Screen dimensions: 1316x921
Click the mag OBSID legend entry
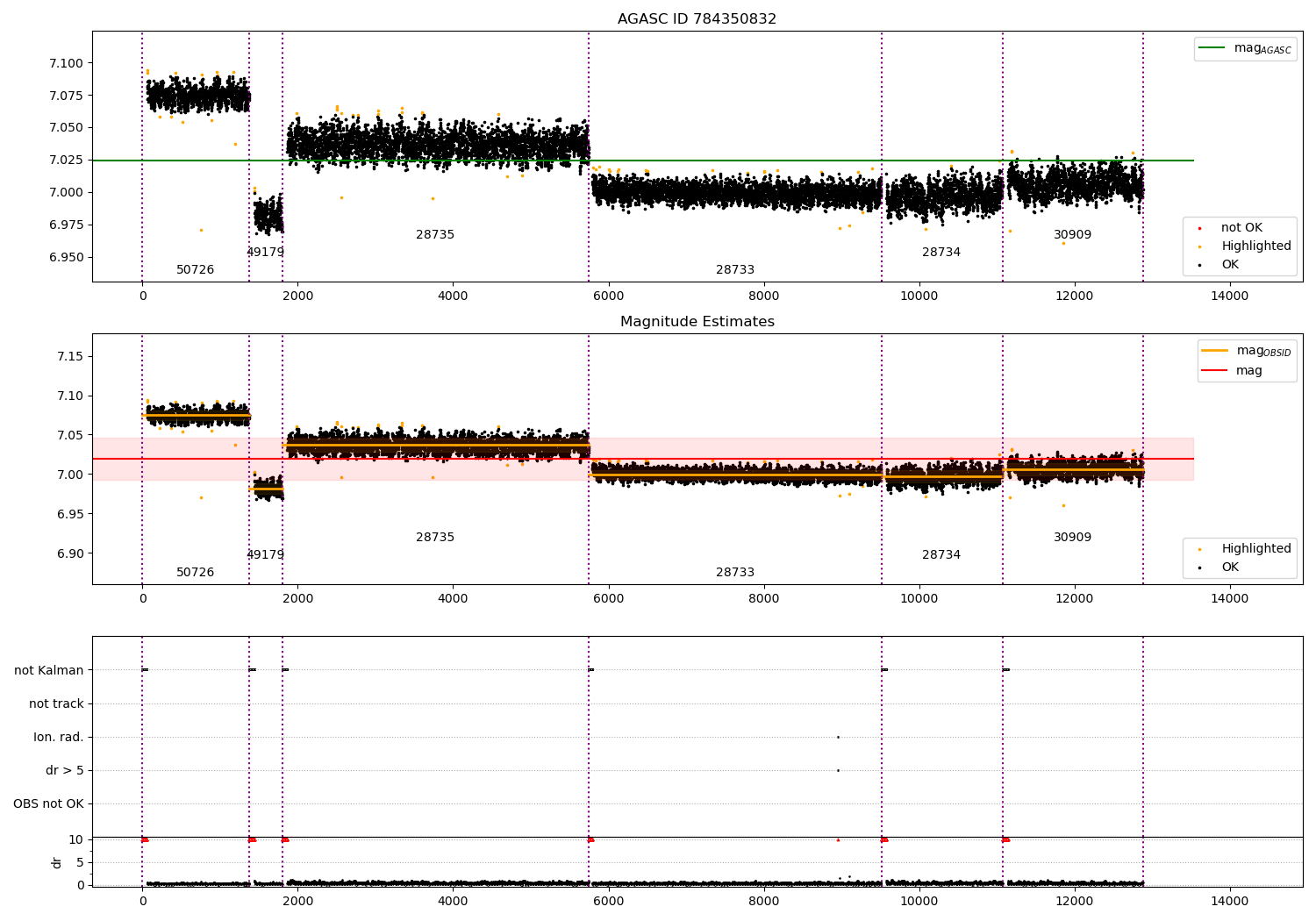1248,351
